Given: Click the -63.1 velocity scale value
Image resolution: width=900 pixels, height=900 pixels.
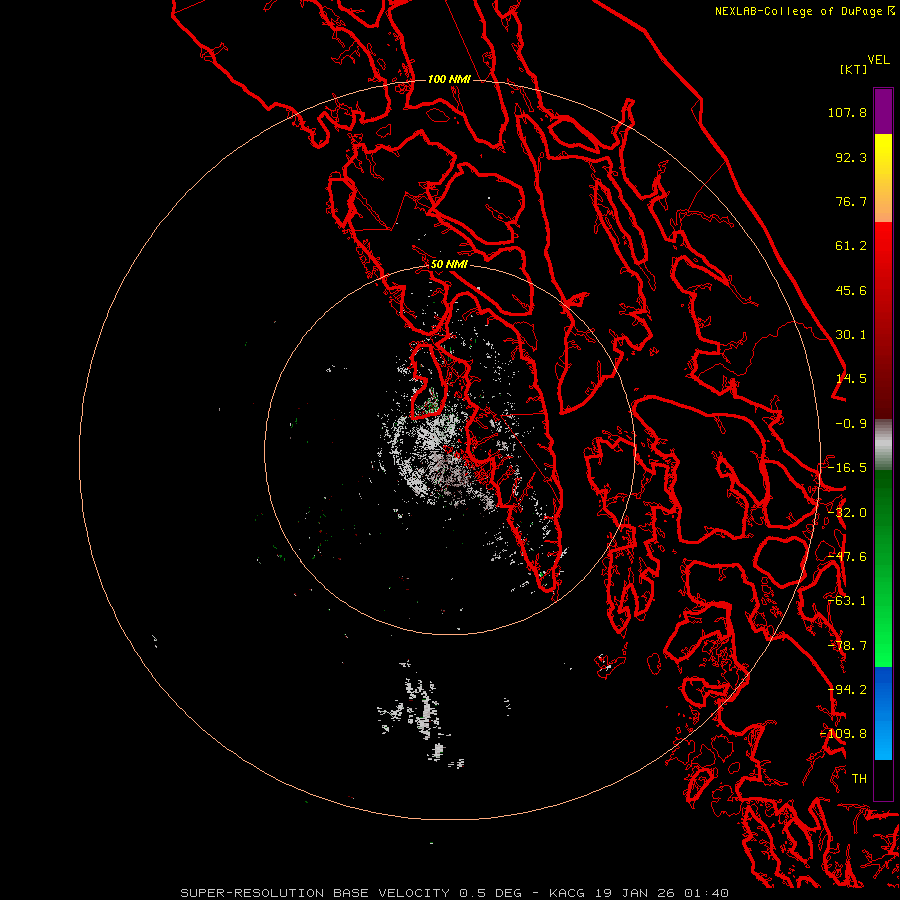Looking at the screenshot, I should (847, 601).
